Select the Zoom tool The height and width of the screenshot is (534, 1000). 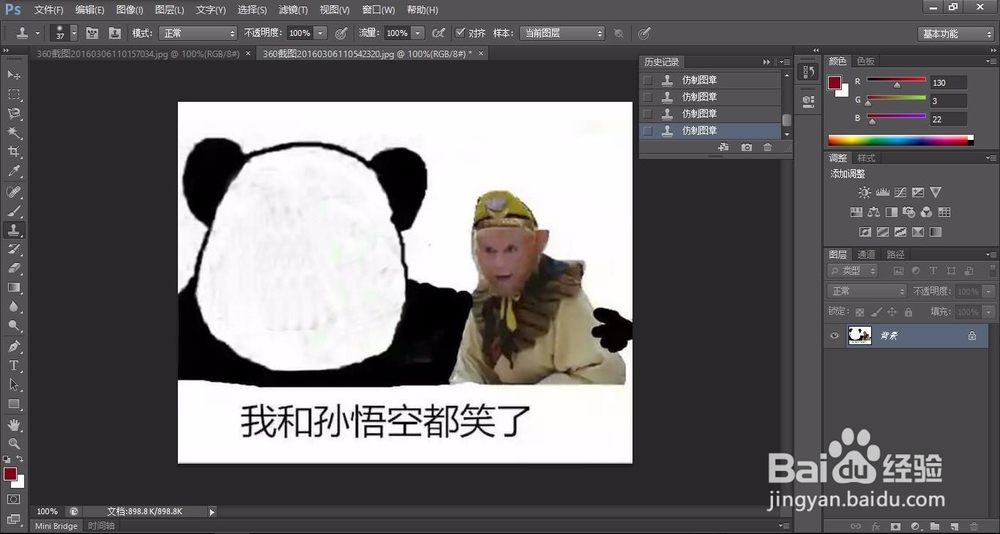(x=14, y=444)
